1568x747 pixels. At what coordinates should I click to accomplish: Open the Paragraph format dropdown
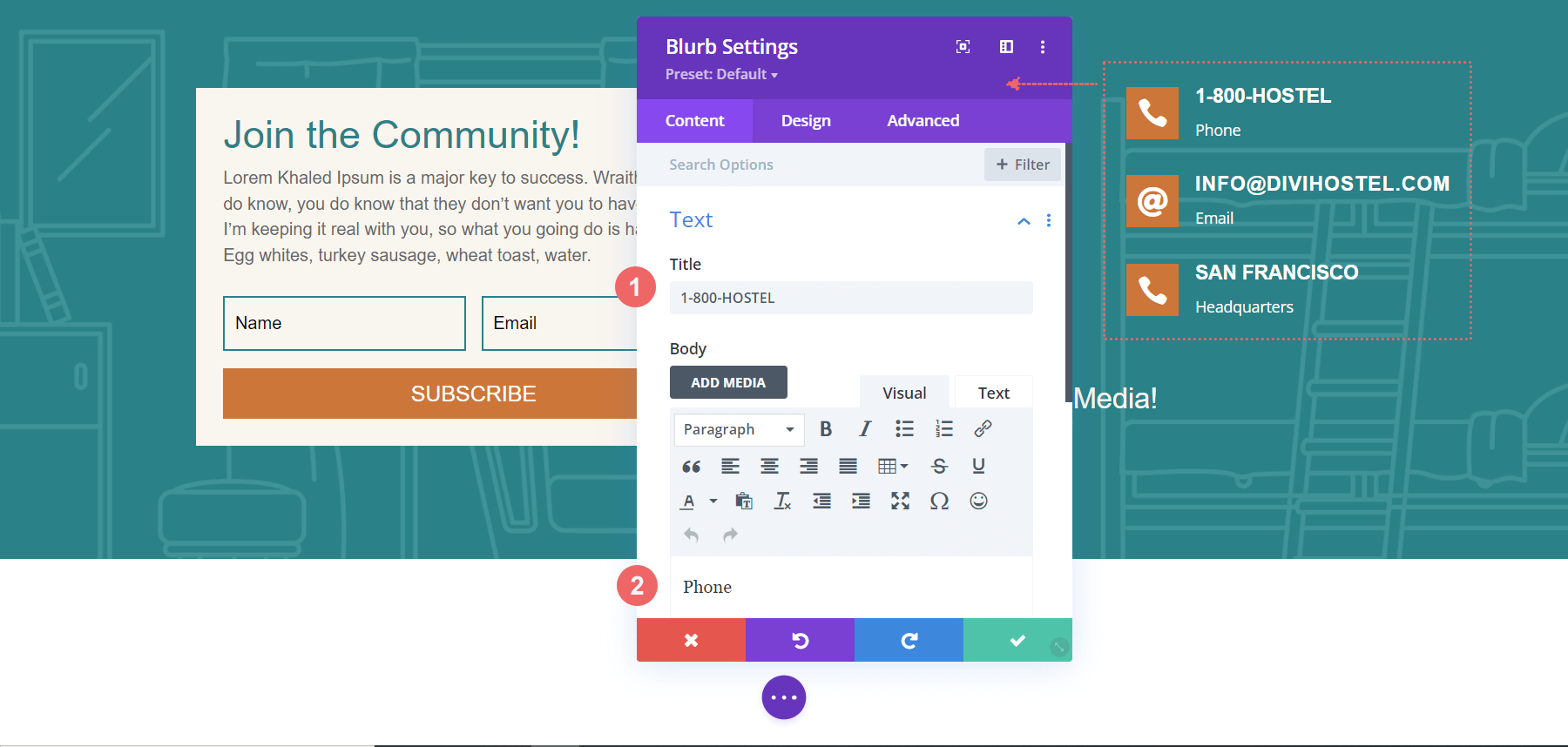739,429
